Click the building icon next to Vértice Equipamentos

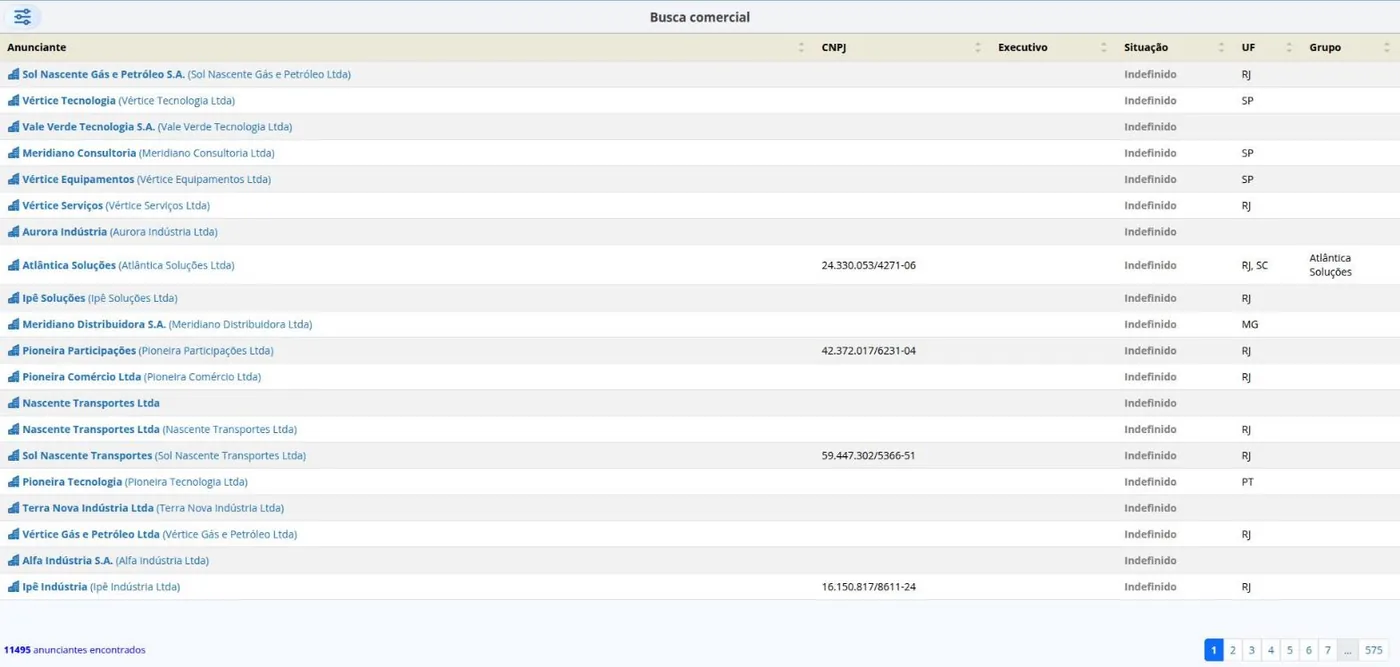pos(14,179)
